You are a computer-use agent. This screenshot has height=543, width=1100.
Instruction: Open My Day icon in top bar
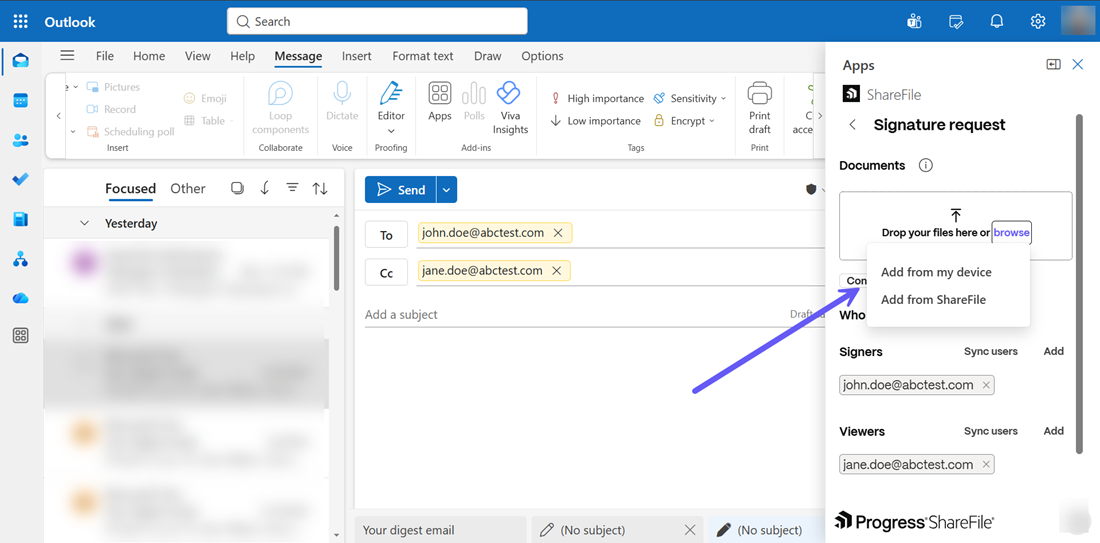click(955, 21)
